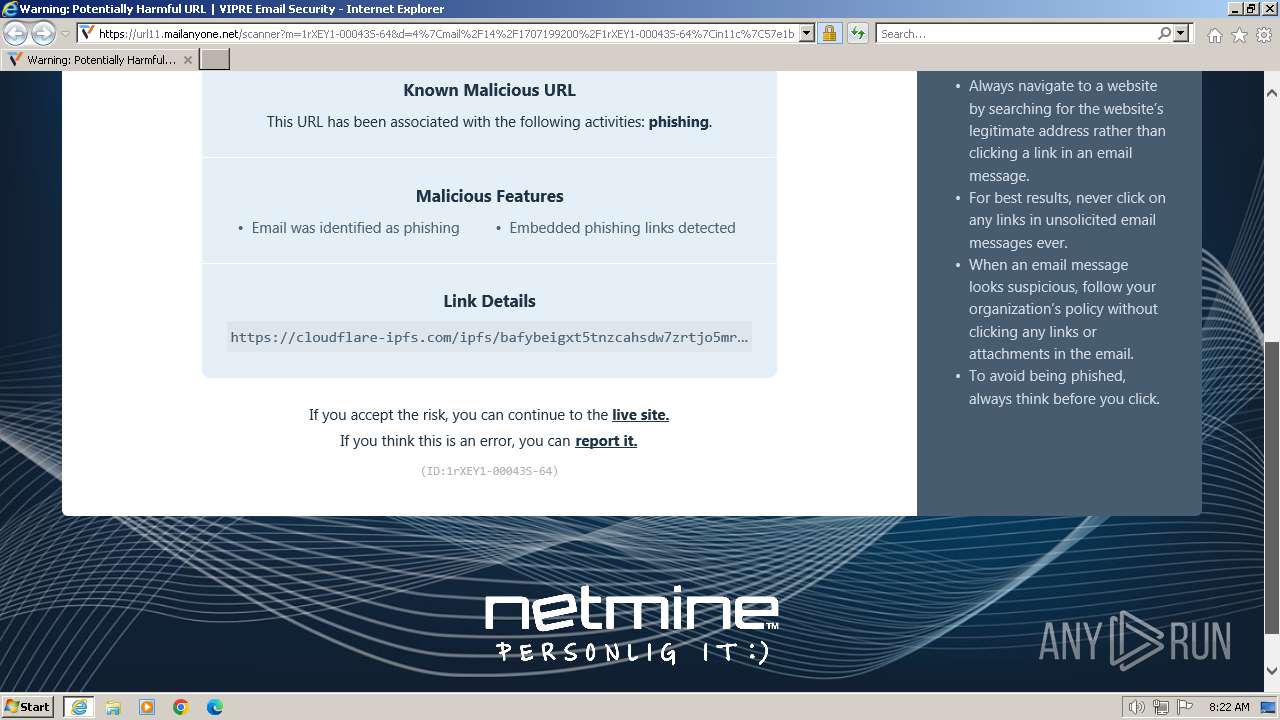The height and width of the screenshot is (720, 1280).
Task: Continue to the live site link
Action: point(640,415)
